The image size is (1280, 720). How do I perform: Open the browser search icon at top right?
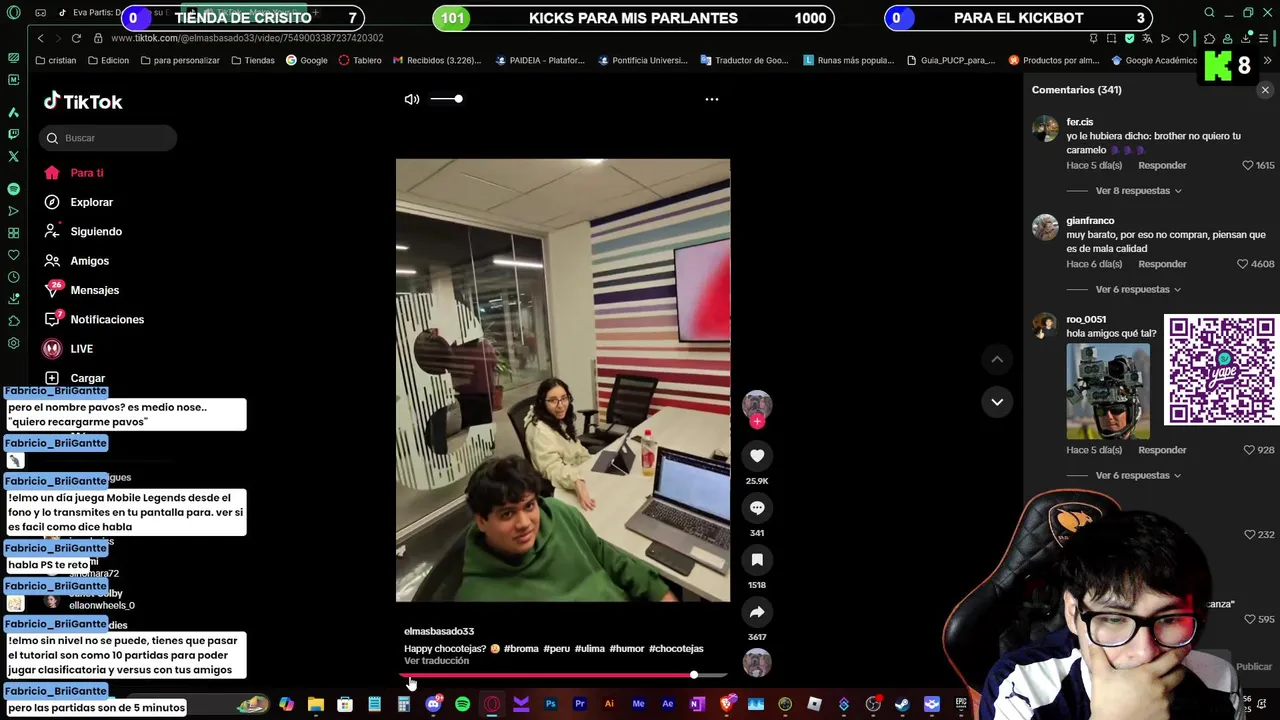1209,13
